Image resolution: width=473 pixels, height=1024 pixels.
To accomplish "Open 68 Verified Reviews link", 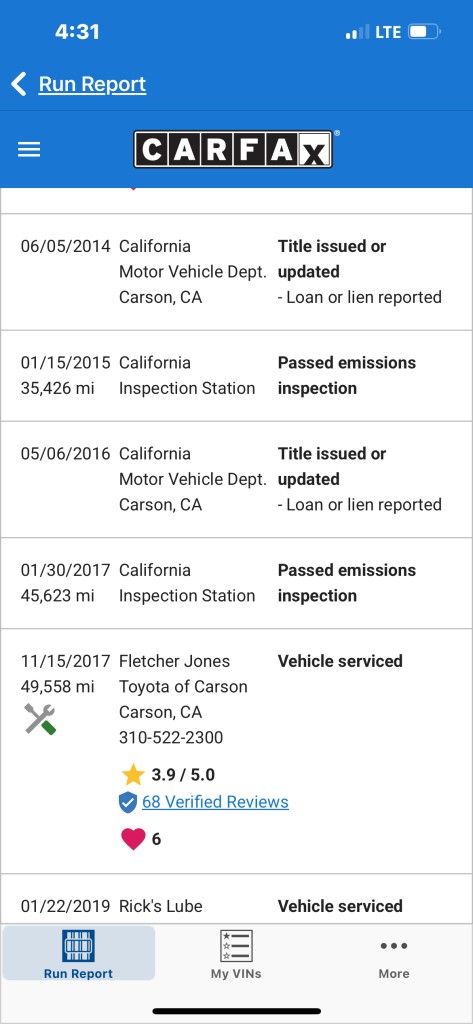I will pyautogui.click(x=216, y=802).
